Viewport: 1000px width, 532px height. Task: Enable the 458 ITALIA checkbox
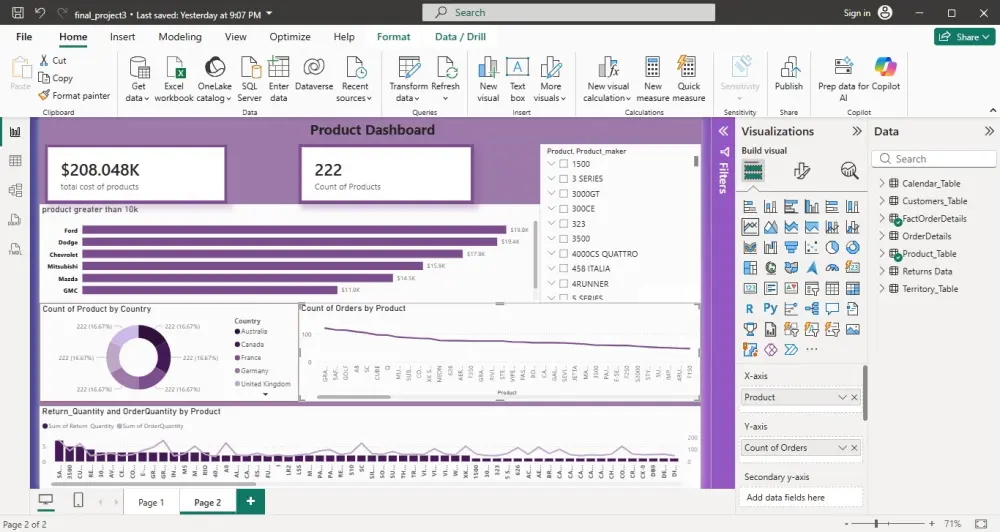click(x=564, y=269)
